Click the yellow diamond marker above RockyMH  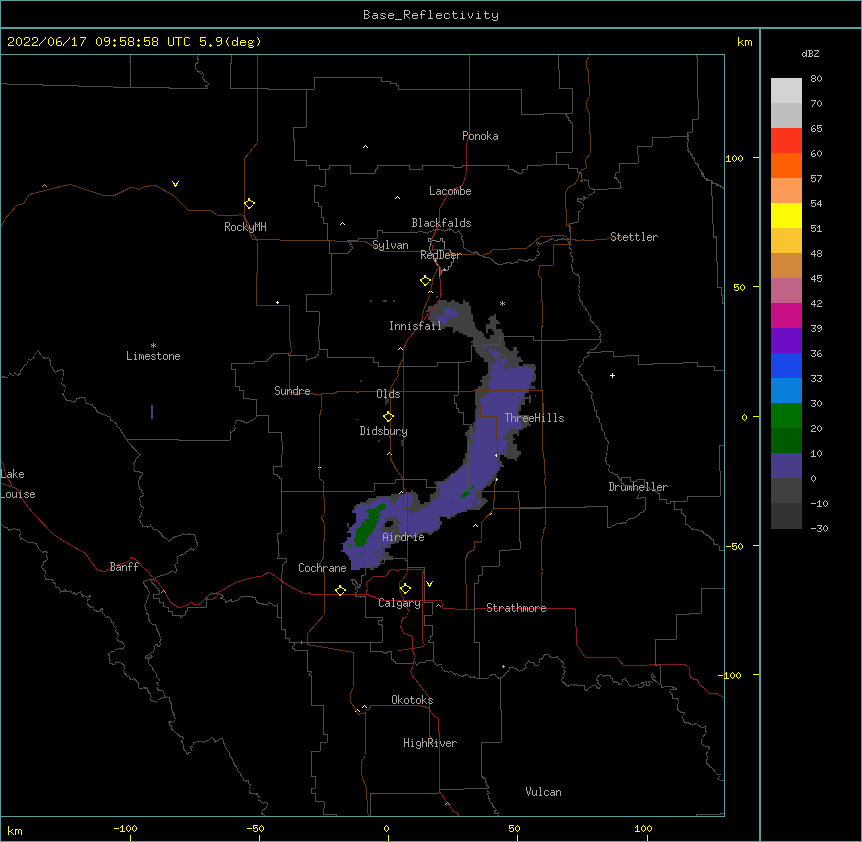pyautogui.click(x=250, y=203)
